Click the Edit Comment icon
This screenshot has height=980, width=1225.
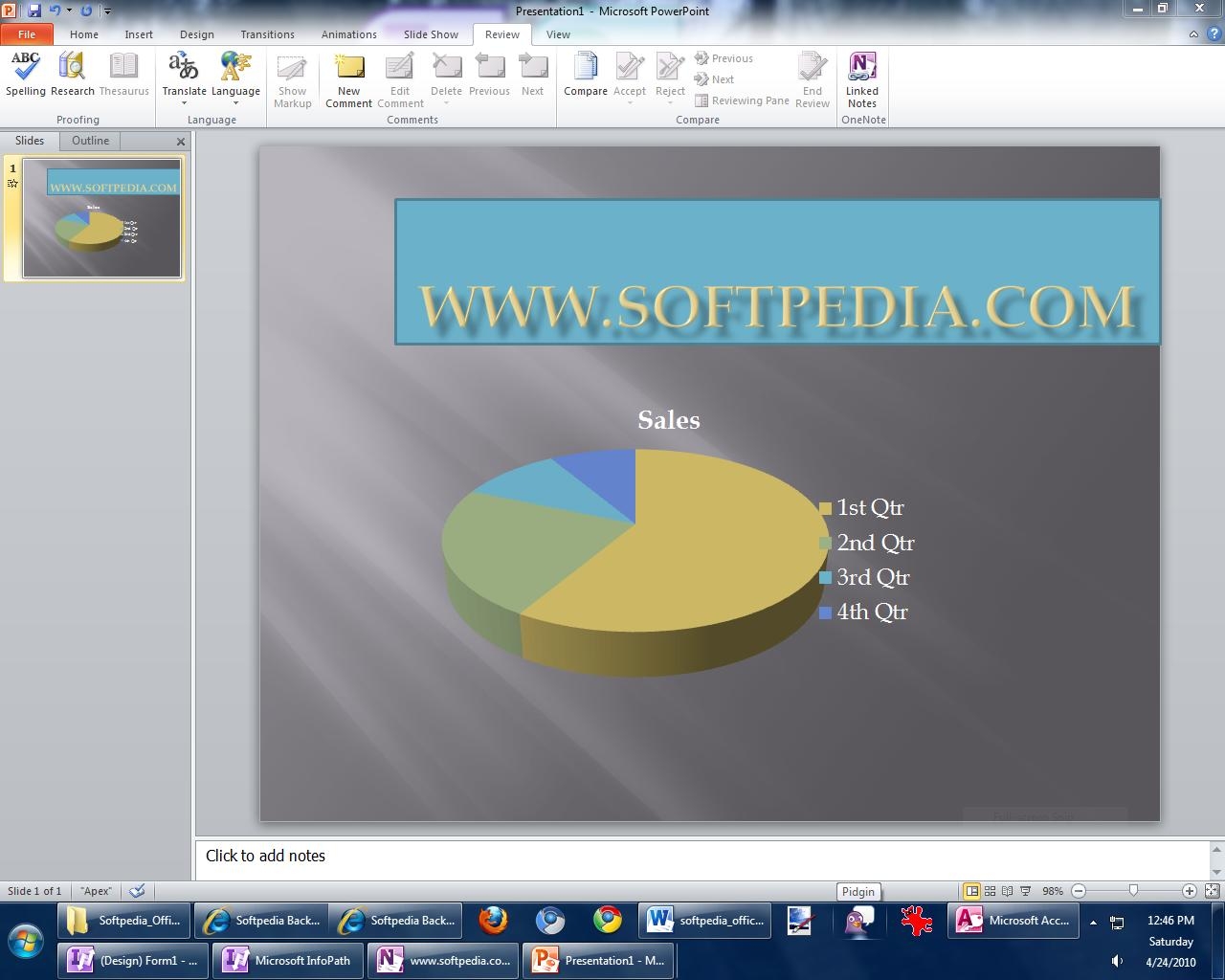click(400, 67)
